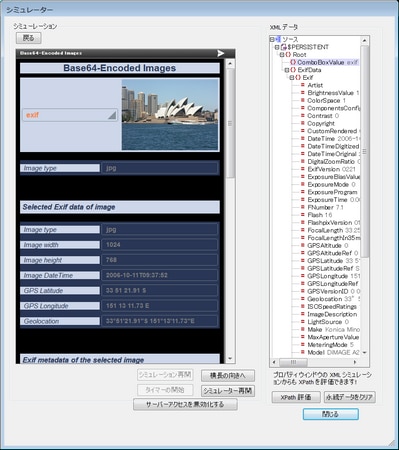Collapse the $PERSISTENT tree node
399x450 pixels.
click(x=277, y=47)
